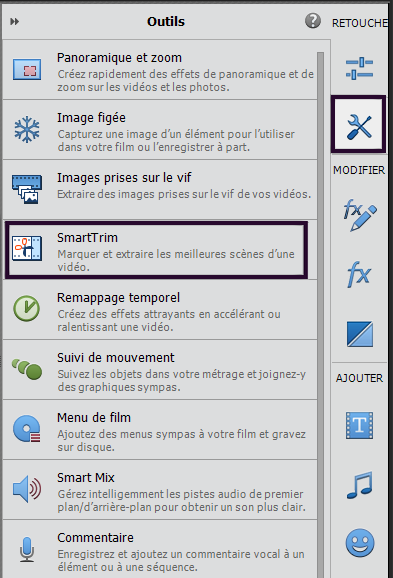
Task: Open the adjustments sliders panel
Action: point(359,69)
